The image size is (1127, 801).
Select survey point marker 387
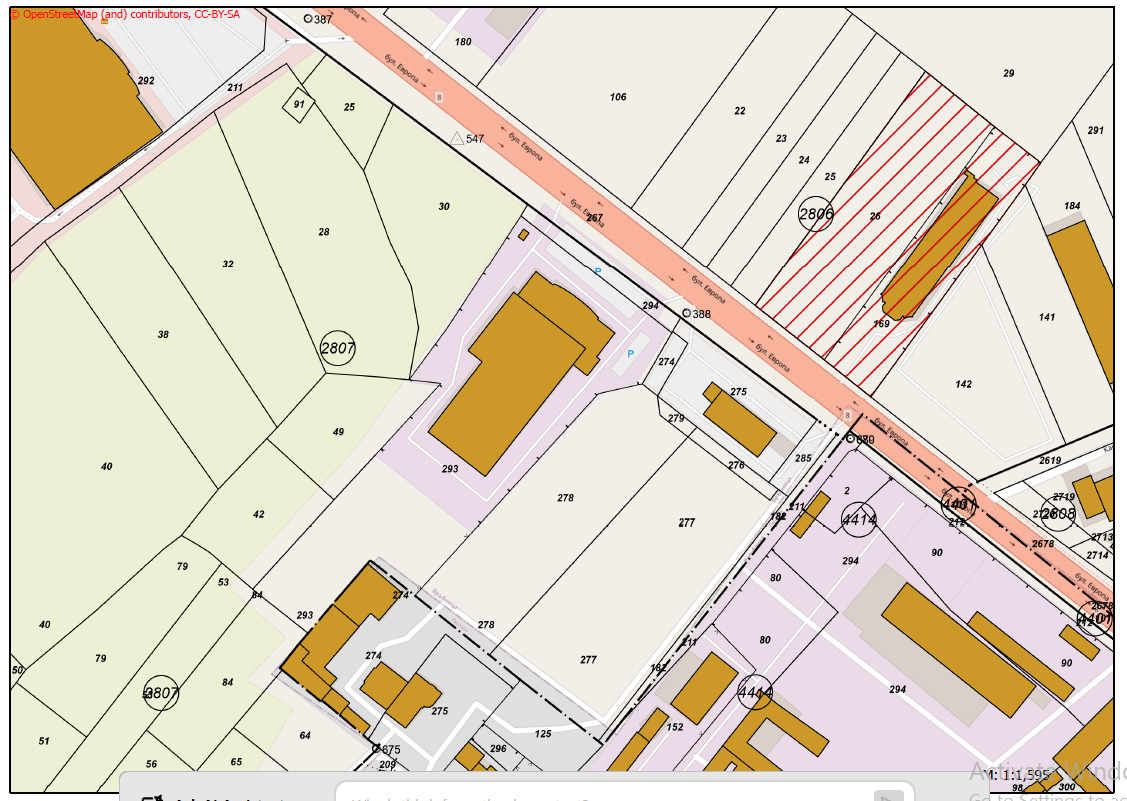pos(308,19)
